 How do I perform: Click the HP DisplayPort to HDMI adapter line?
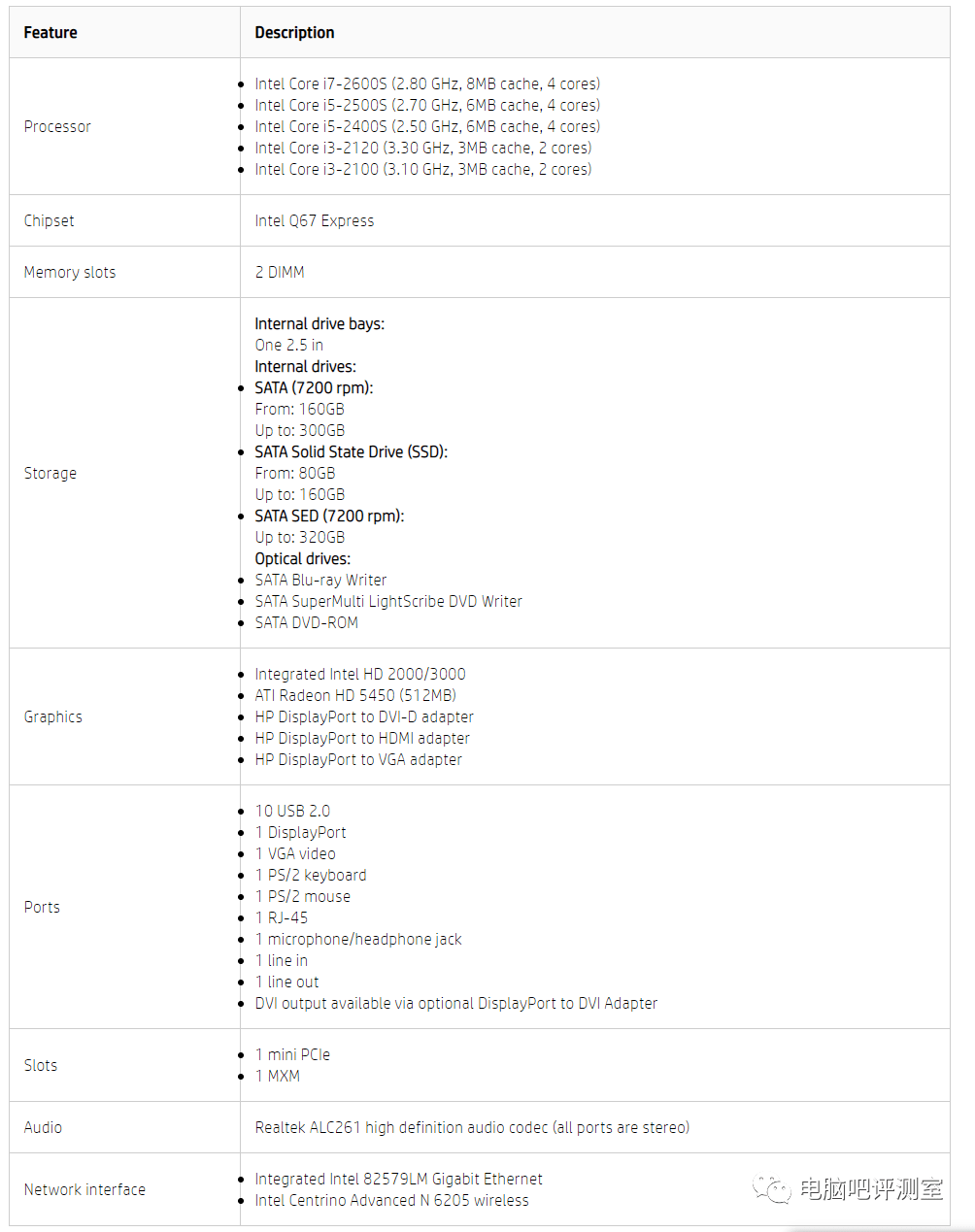(362, 738)
